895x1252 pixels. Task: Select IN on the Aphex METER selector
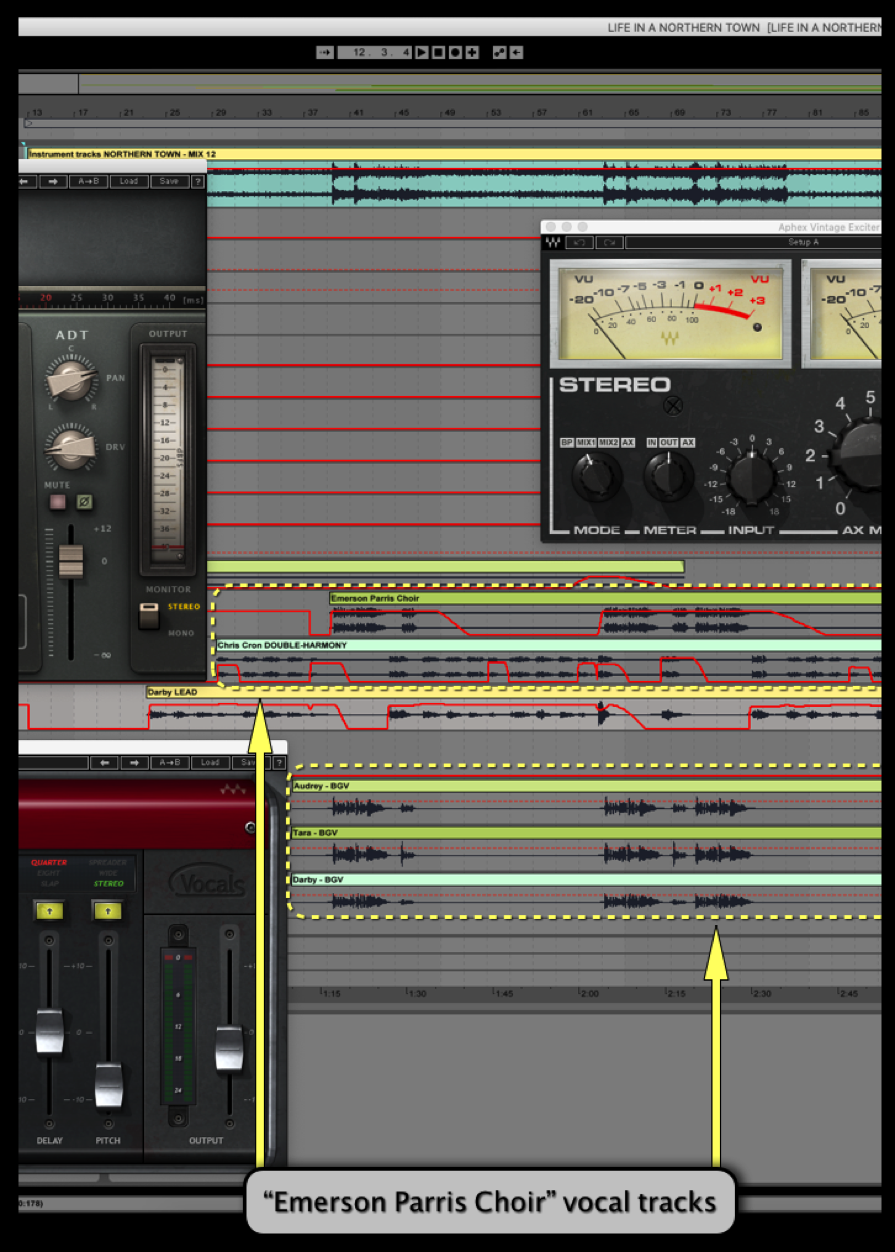pyautogui.click(x=652, y=442)
